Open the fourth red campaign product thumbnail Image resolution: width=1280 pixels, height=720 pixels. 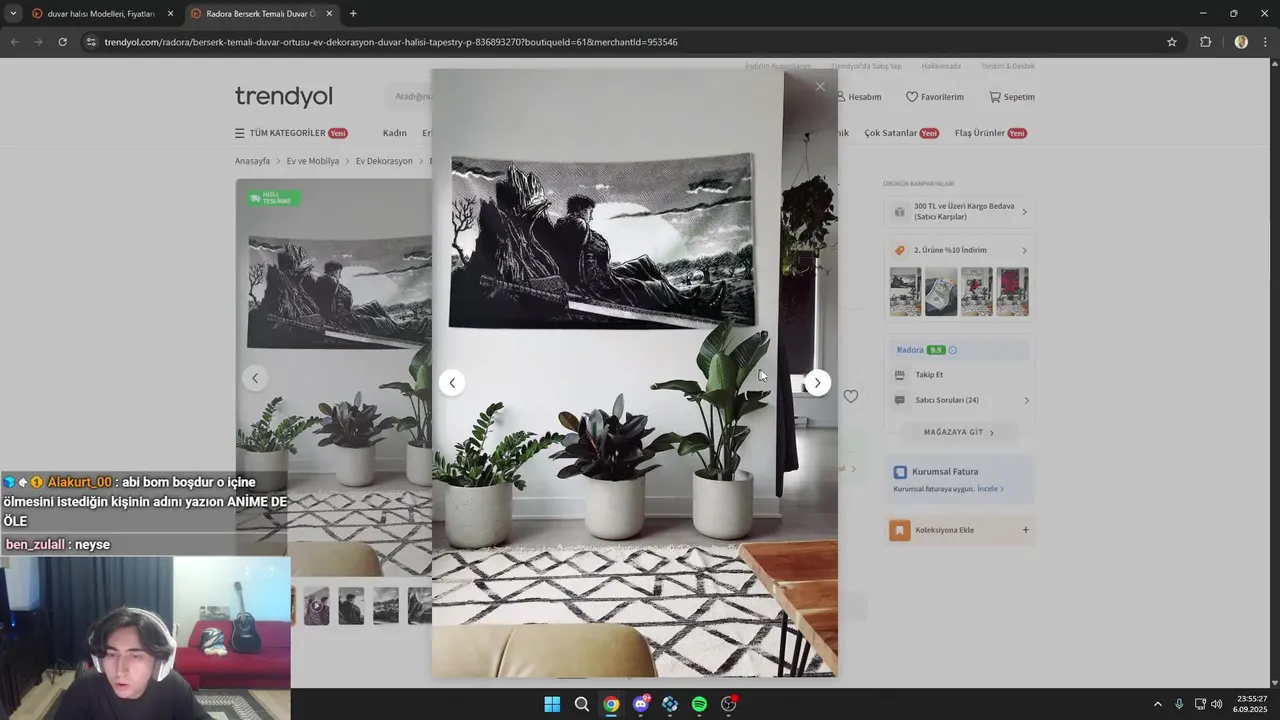pos(1012,291)
